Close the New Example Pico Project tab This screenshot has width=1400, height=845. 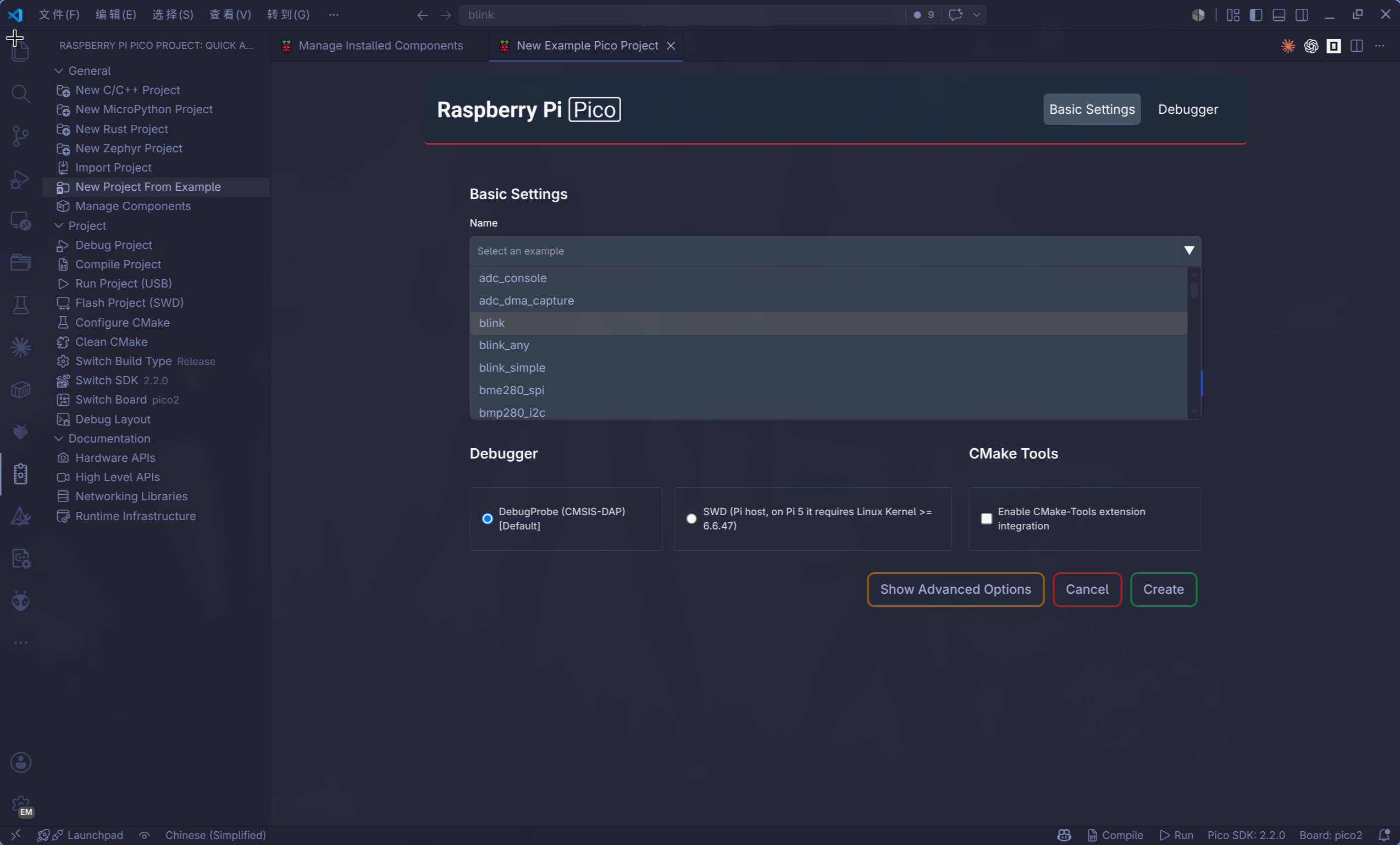click(671, 46)
